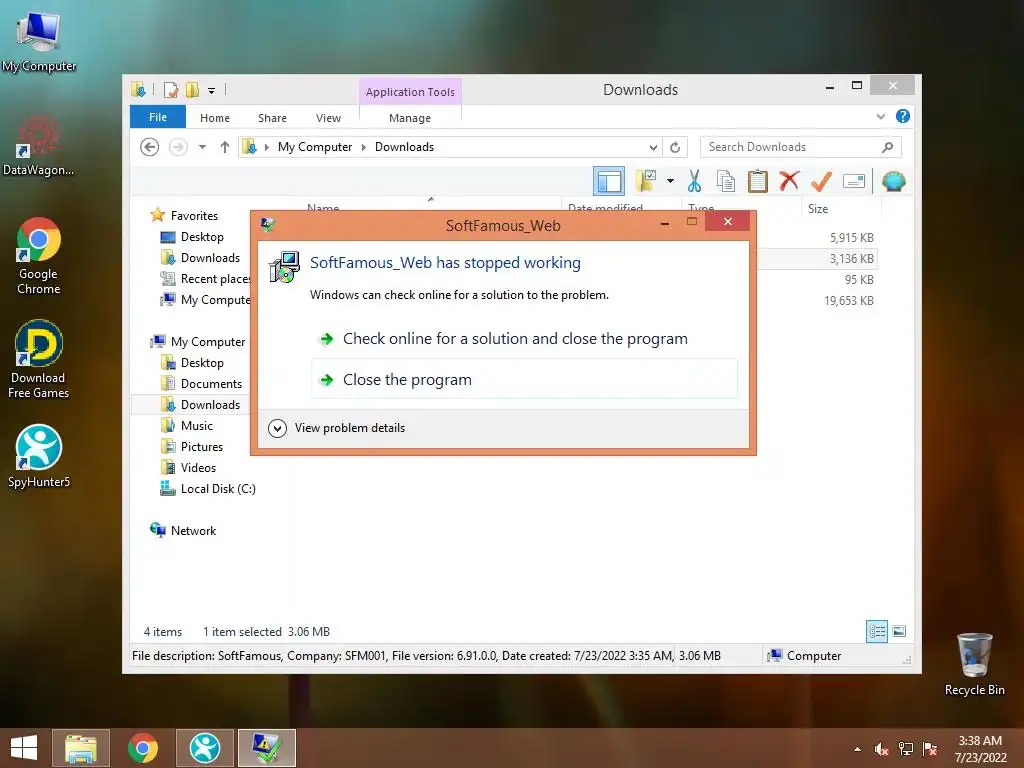Open recent locations dropdown arrow
The height and width of the screenshot is (768, 1024).
(202, 147)
